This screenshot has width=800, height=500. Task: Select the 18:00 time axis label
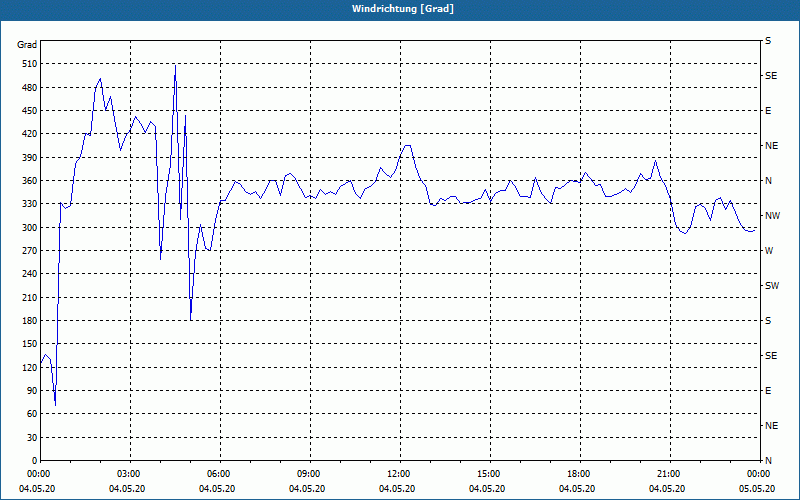(579, 474)
